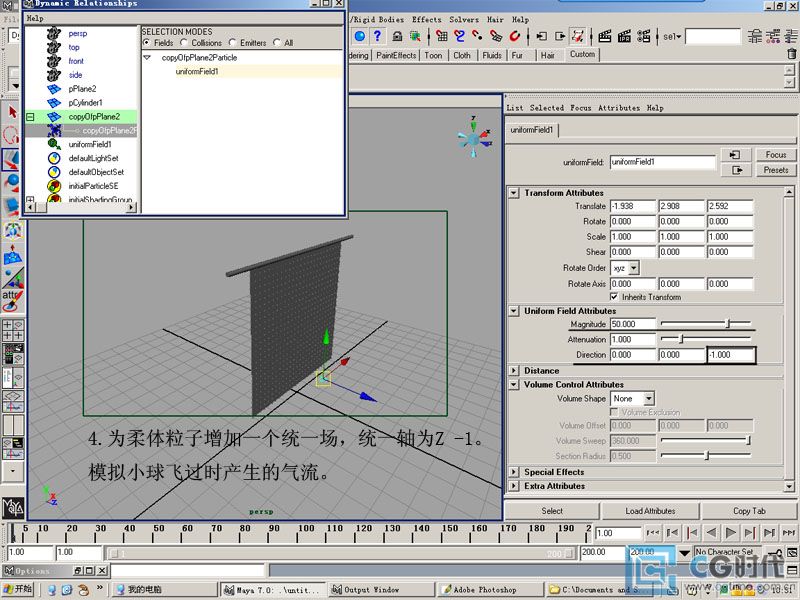Click the Focus button

pyautogui.click(x=776, y=155)
